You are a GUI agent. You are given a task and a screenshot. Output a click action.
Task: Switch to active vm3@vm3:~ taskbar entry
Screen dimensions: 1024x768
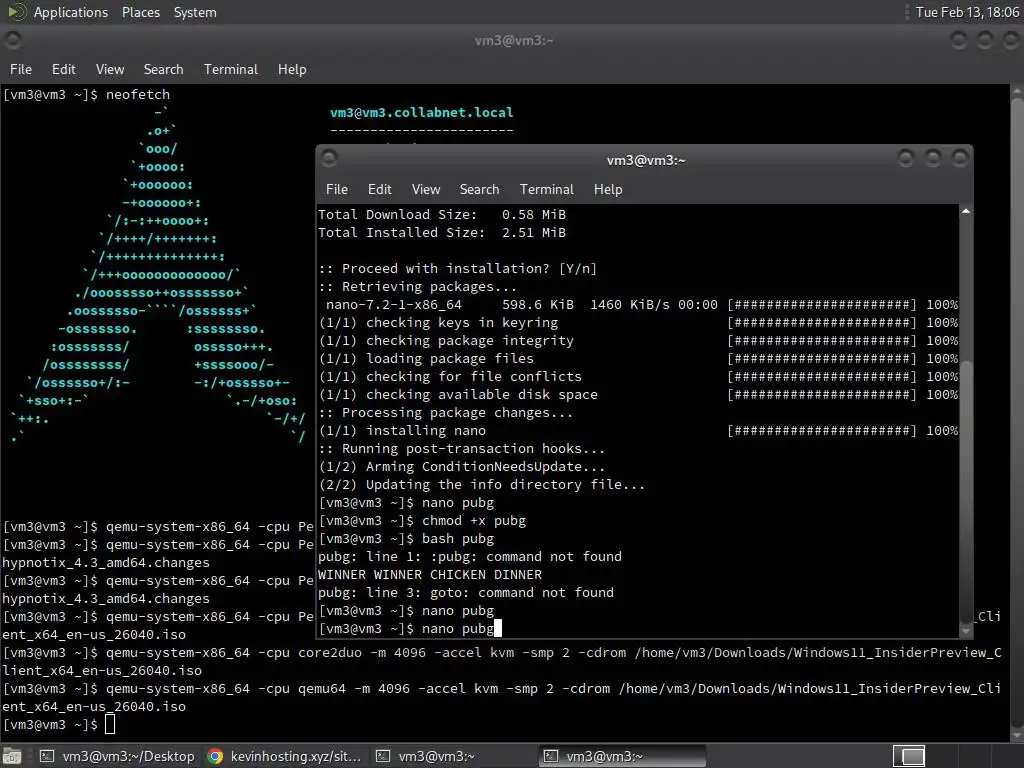622,756
